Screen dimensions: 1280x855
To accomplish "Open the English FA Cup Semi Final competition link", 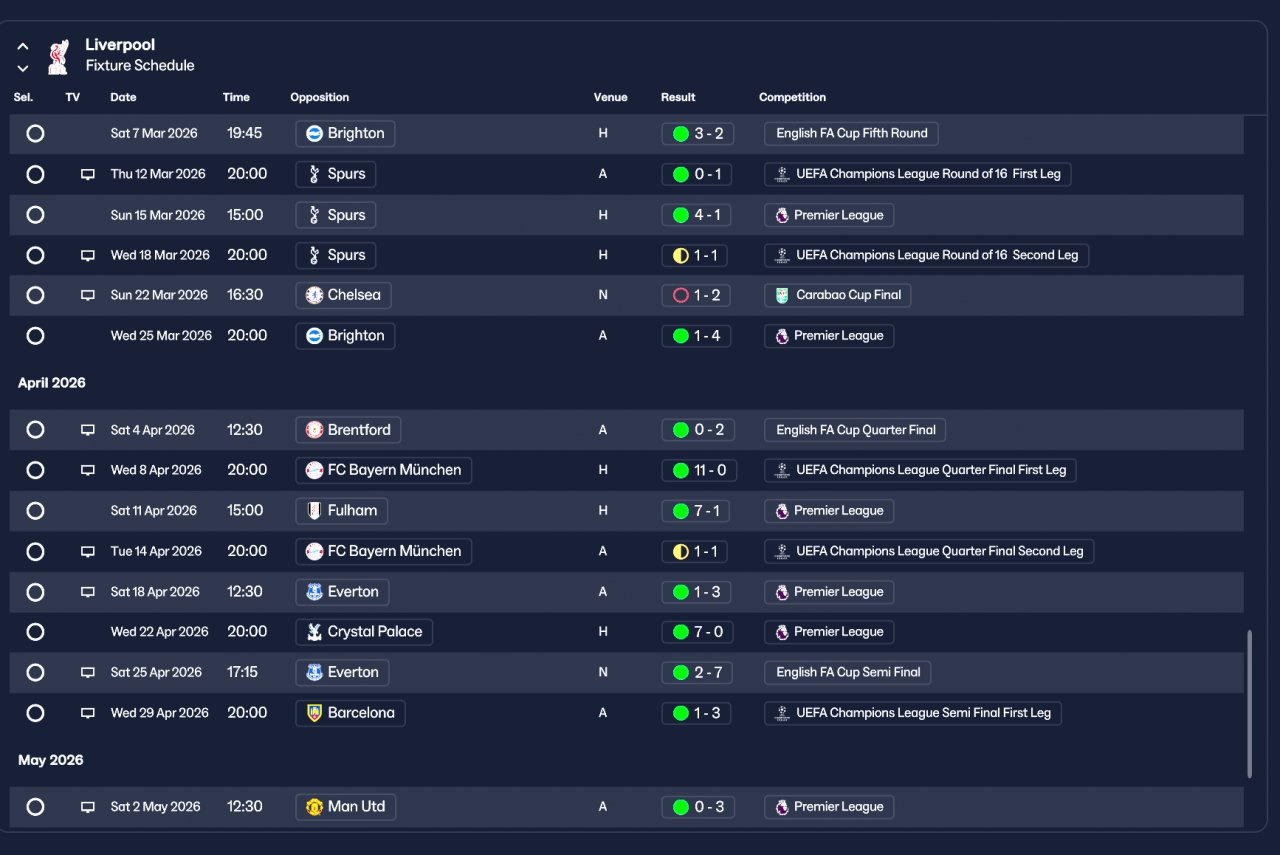I will click(x=848, y=672).
